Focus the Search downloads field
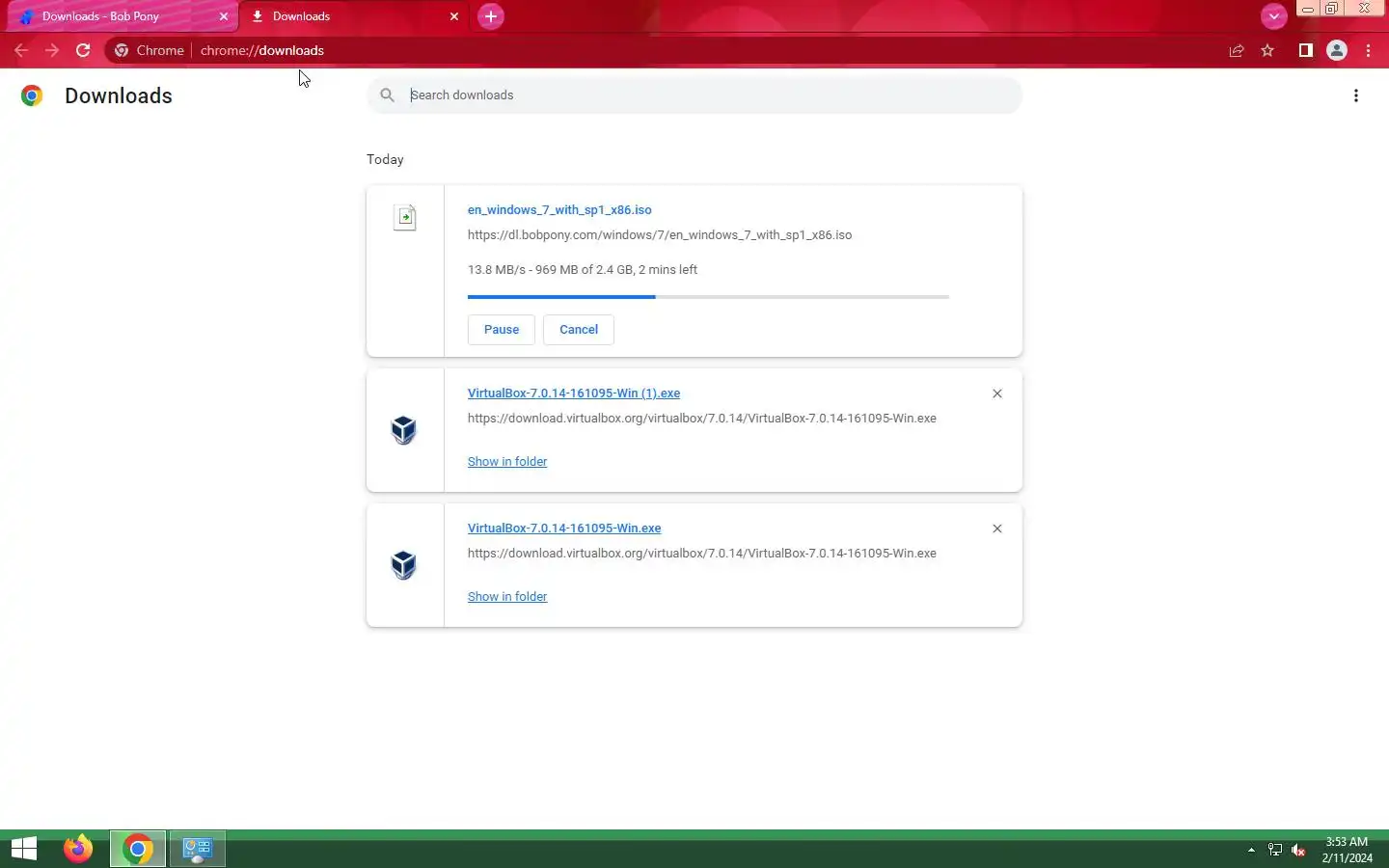This screenshot has height=868, width=1389. coord(694,95)
